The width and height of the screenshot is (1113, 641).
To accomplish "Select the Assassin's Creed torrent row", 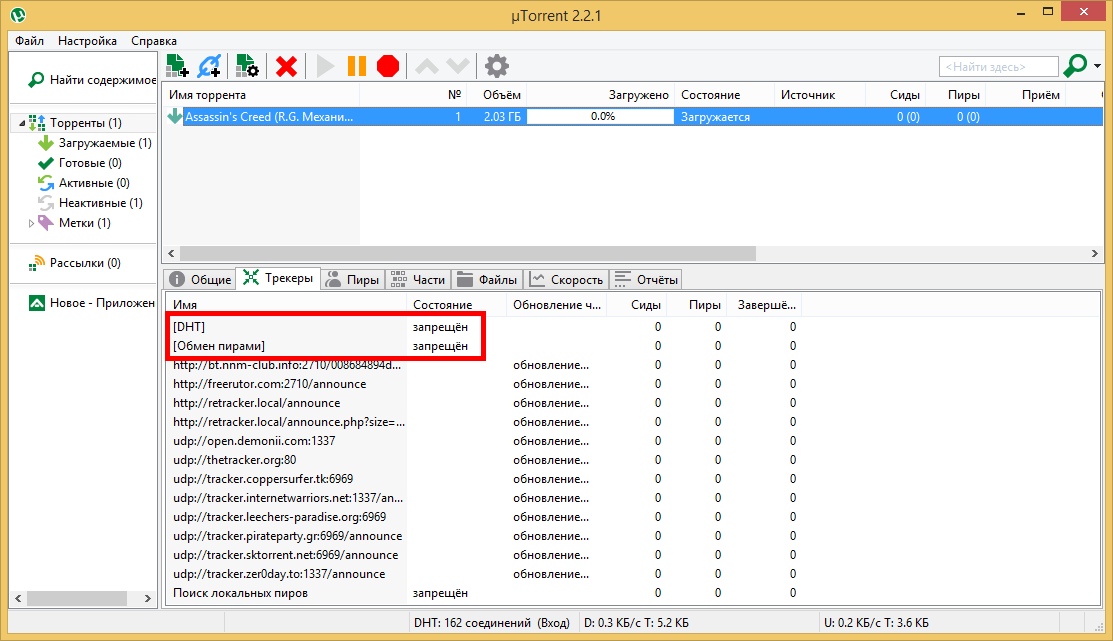I will 270,116.
